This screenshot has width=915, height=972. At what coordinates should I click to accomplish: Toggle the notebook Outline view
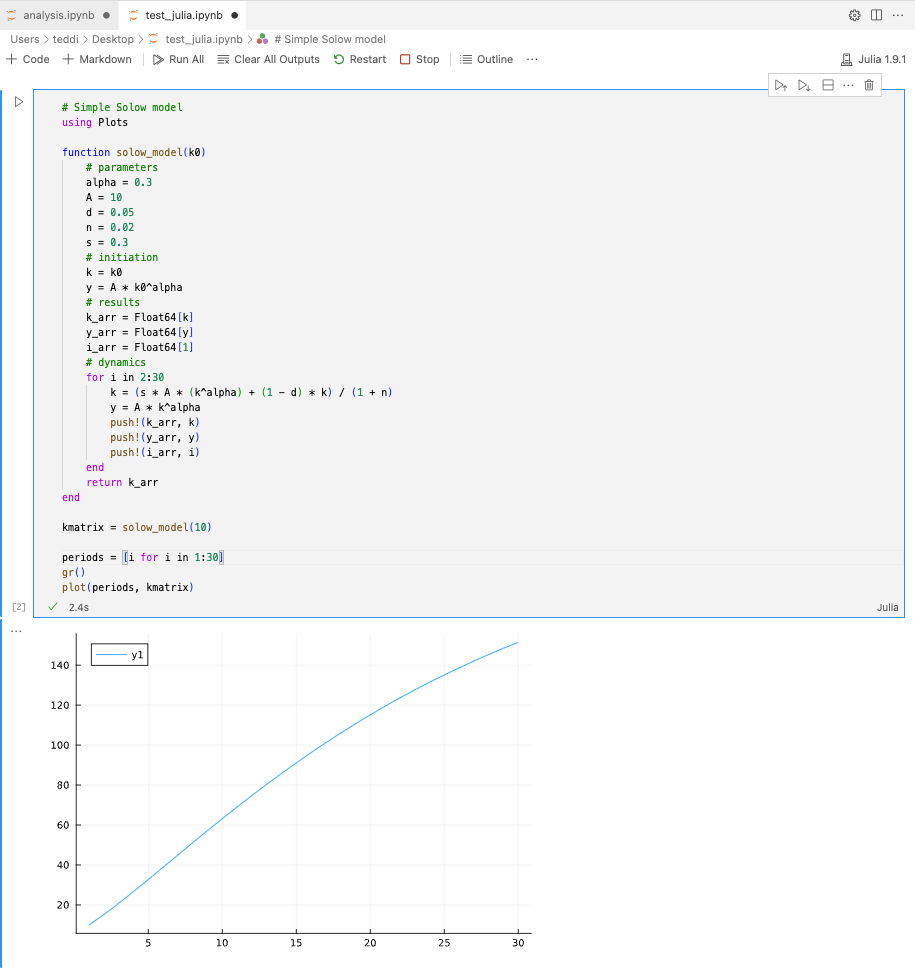coord(486,59)
